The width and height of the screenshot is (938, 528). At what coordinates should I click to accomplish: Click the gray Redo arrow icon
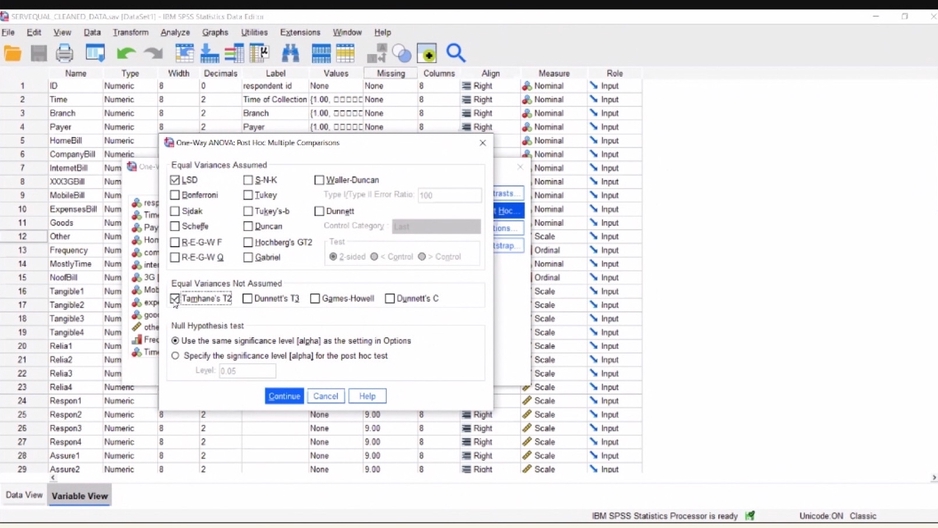[154, 54]
